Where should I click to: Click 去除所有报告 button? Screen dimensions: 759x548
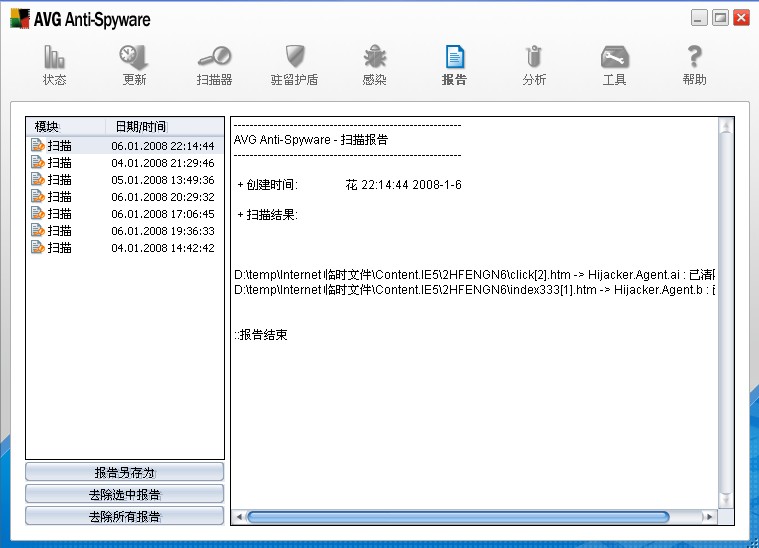coord(124,516)
